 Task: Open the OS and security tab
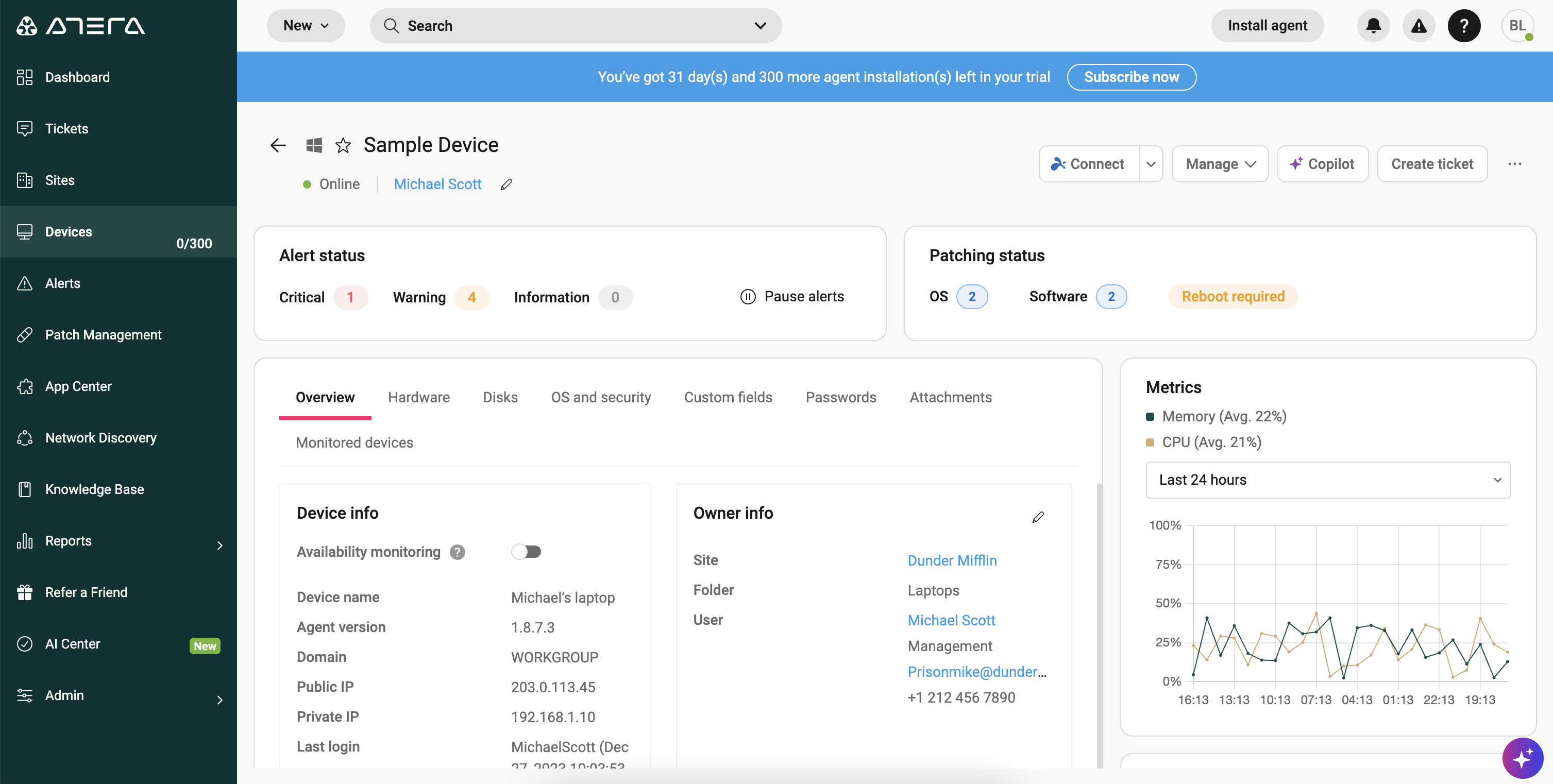601,397
